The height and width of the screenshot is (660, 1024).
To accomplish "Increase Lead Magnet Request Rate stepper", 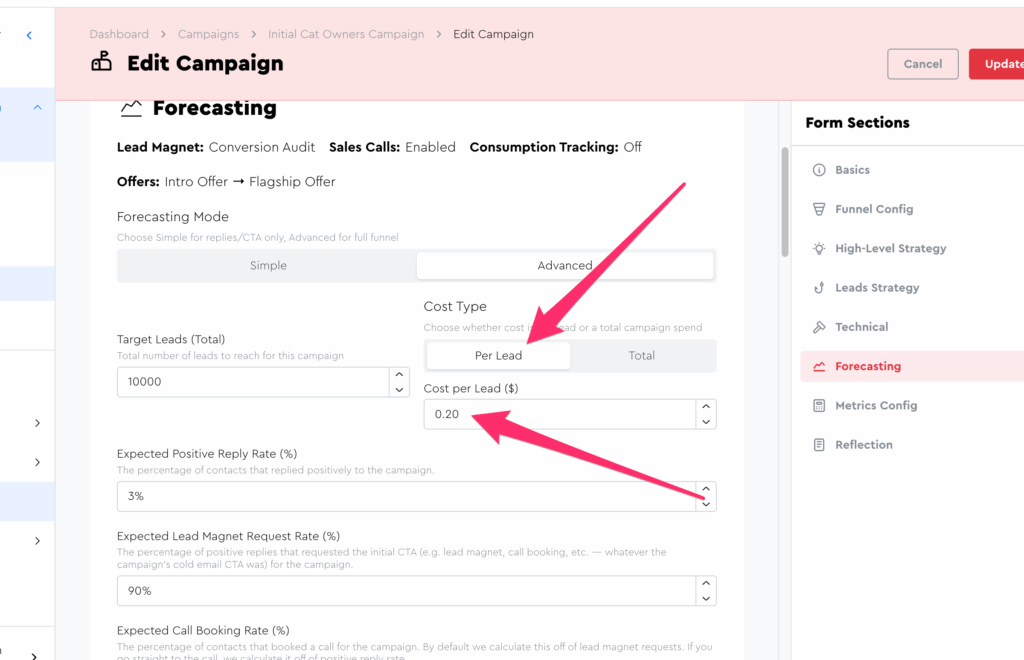I will point(707,583).
